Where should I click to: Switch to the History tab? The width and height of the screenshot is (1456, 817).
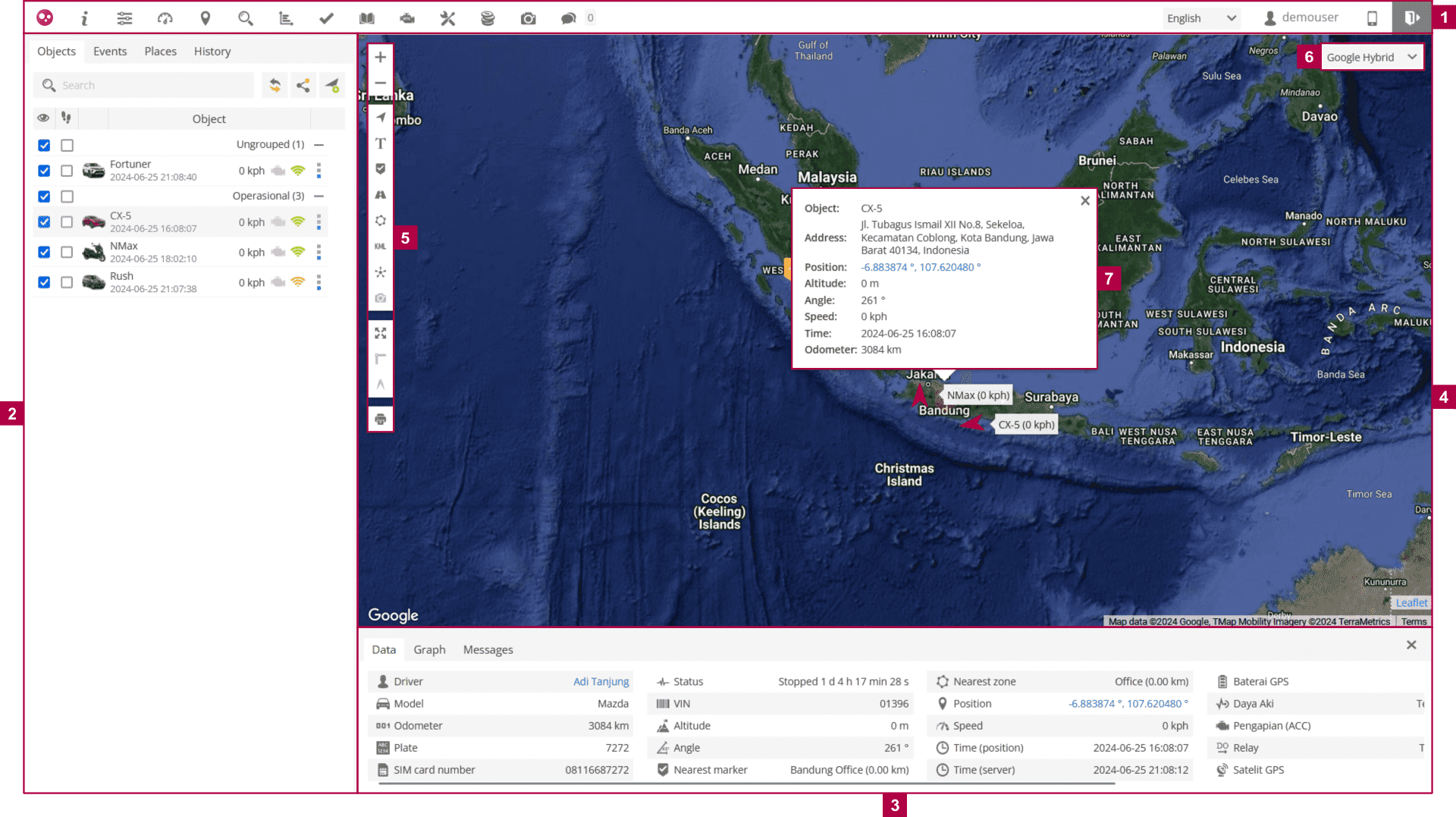[x=212, y=52]
